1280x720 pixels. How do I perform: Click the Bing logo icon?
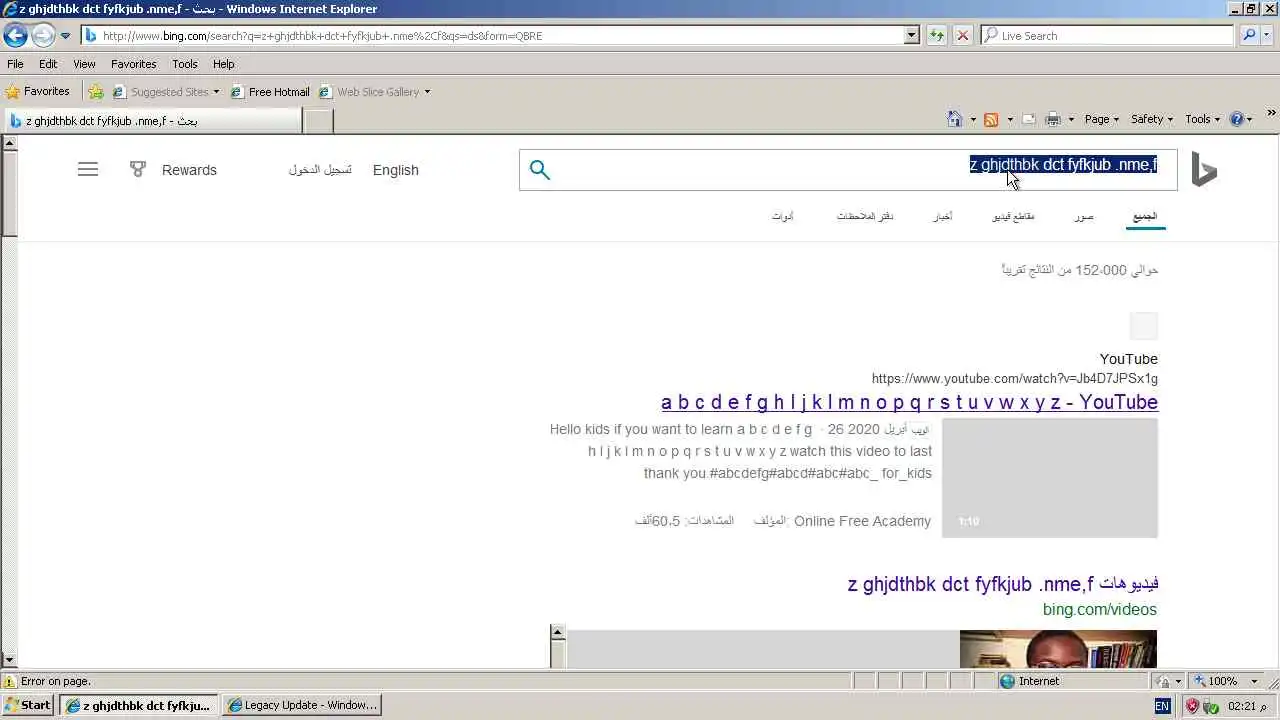coord(1204,170)
